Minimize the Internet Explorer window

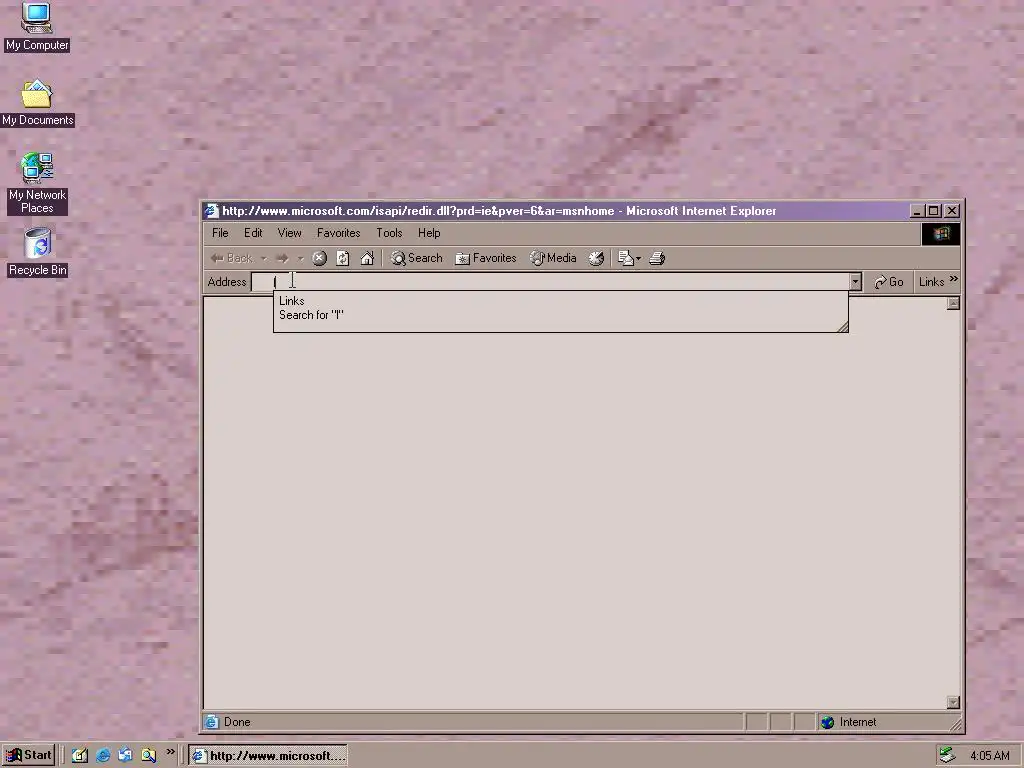tap(917, 211)
